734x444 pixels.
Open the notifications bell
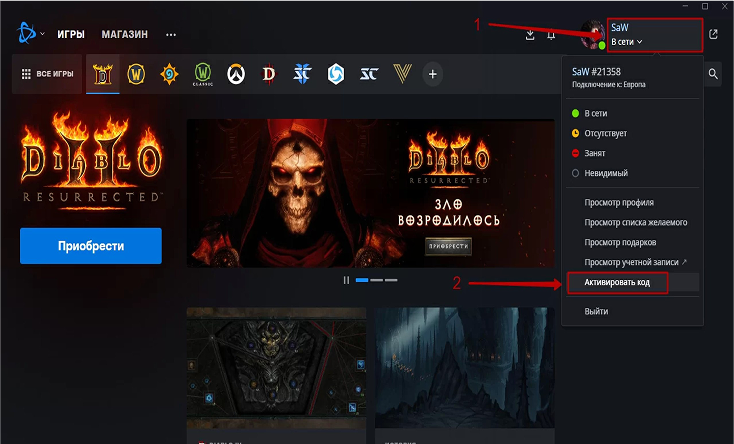pos(551,35)
